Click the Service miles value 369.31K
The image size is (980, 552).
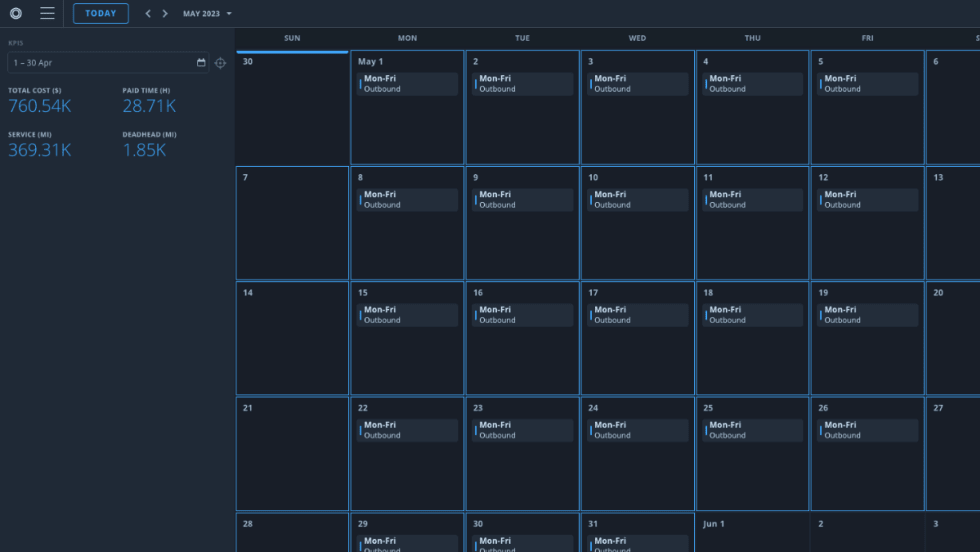click(40, 150)
